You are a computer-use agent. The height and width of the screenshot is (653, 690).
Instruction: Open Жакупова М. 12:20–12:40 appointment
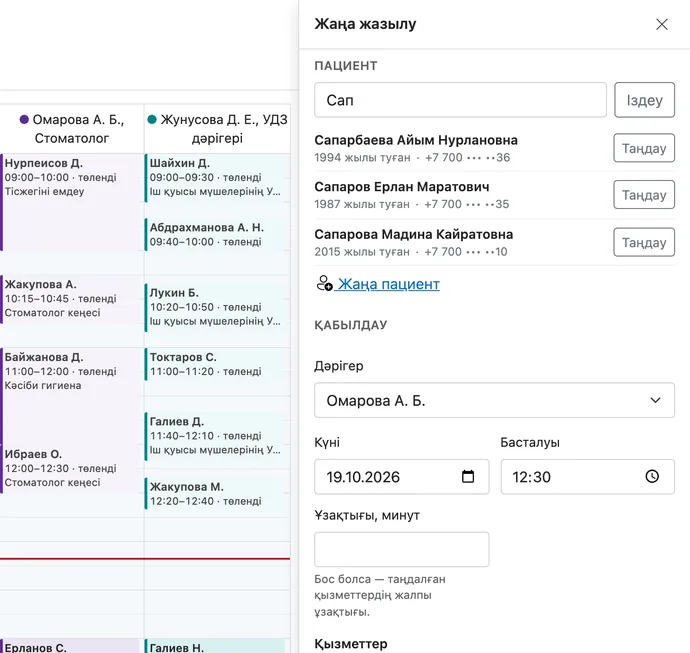[217, 494]
